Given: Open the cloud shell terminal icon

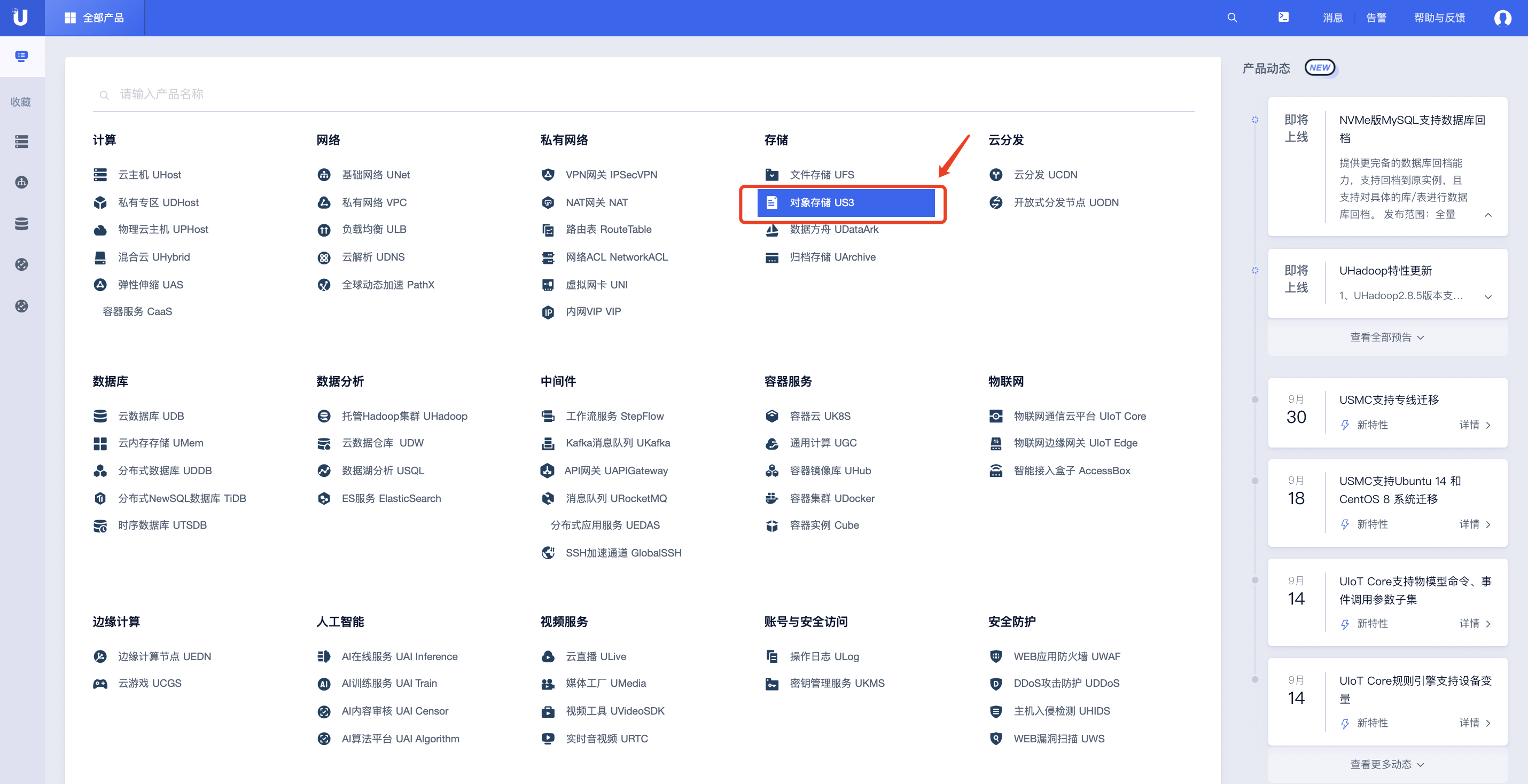Looking at the screenshot, I should [x=1283, y=17].
